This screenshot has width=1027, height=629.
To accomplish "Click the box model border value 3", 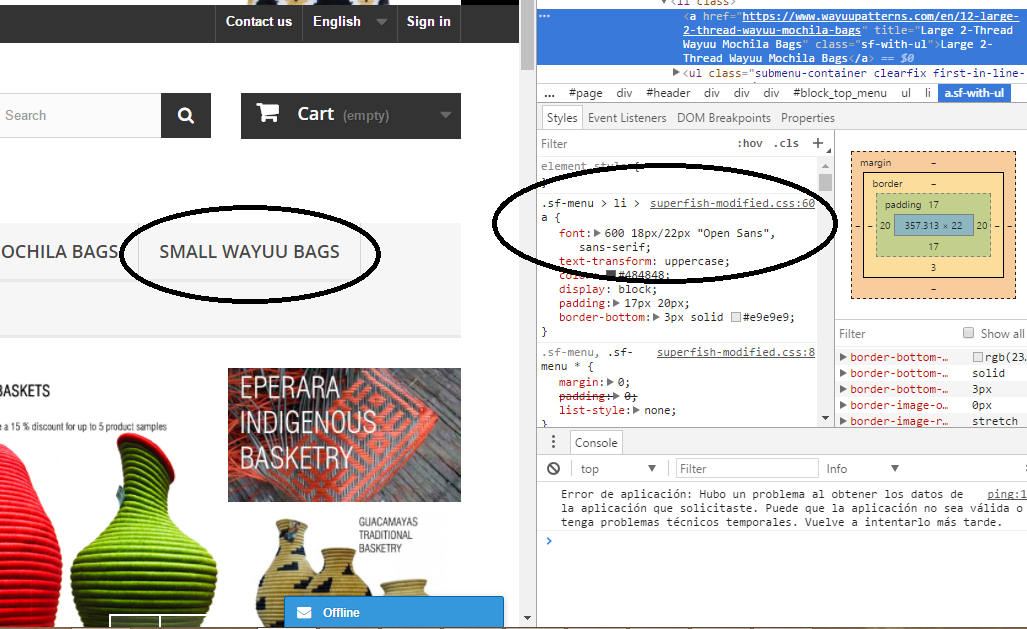I will coord(933,267).
